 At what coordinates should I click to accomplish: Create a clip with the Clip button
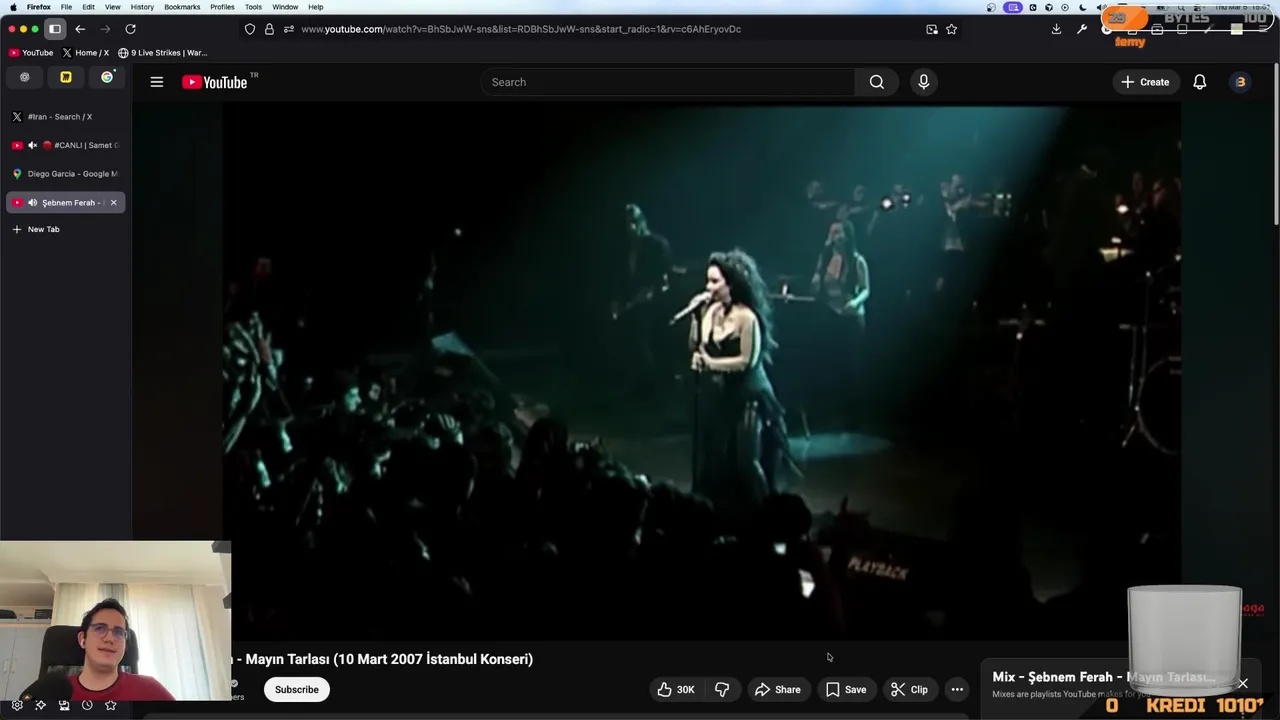pos(910,689)
